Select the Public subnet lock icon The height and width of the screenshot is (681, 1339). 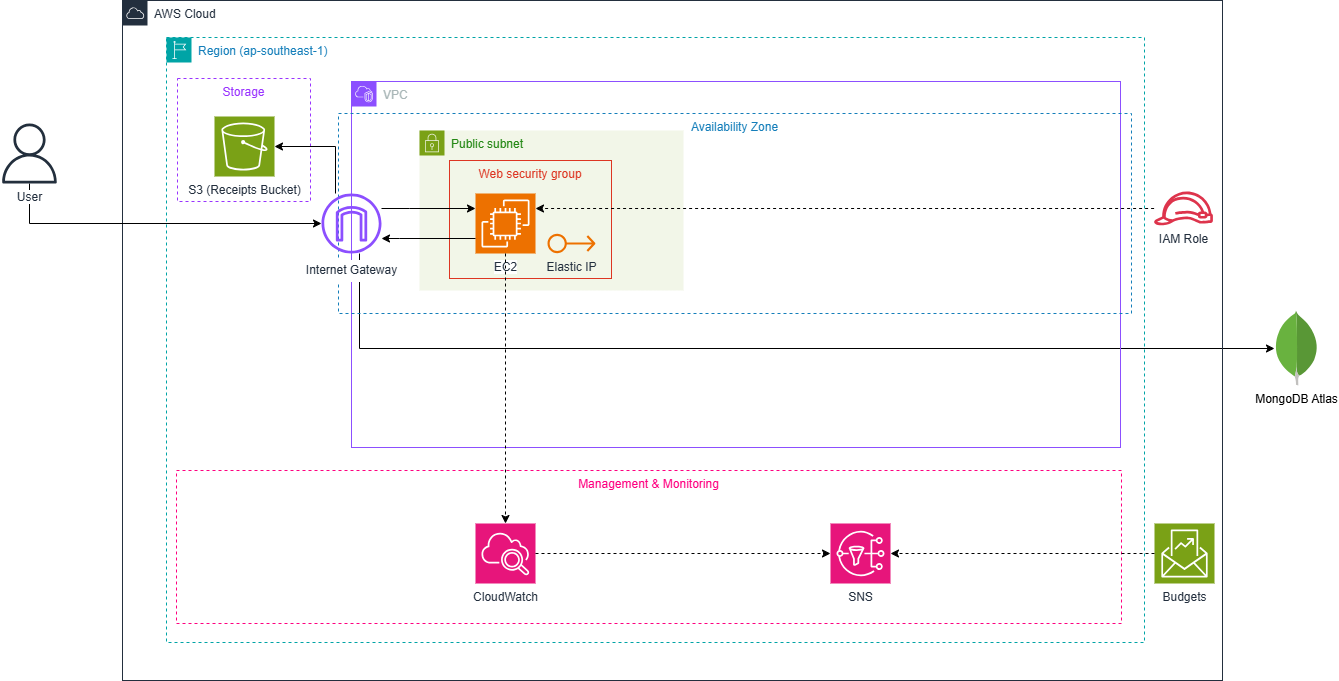coord(431,143)
